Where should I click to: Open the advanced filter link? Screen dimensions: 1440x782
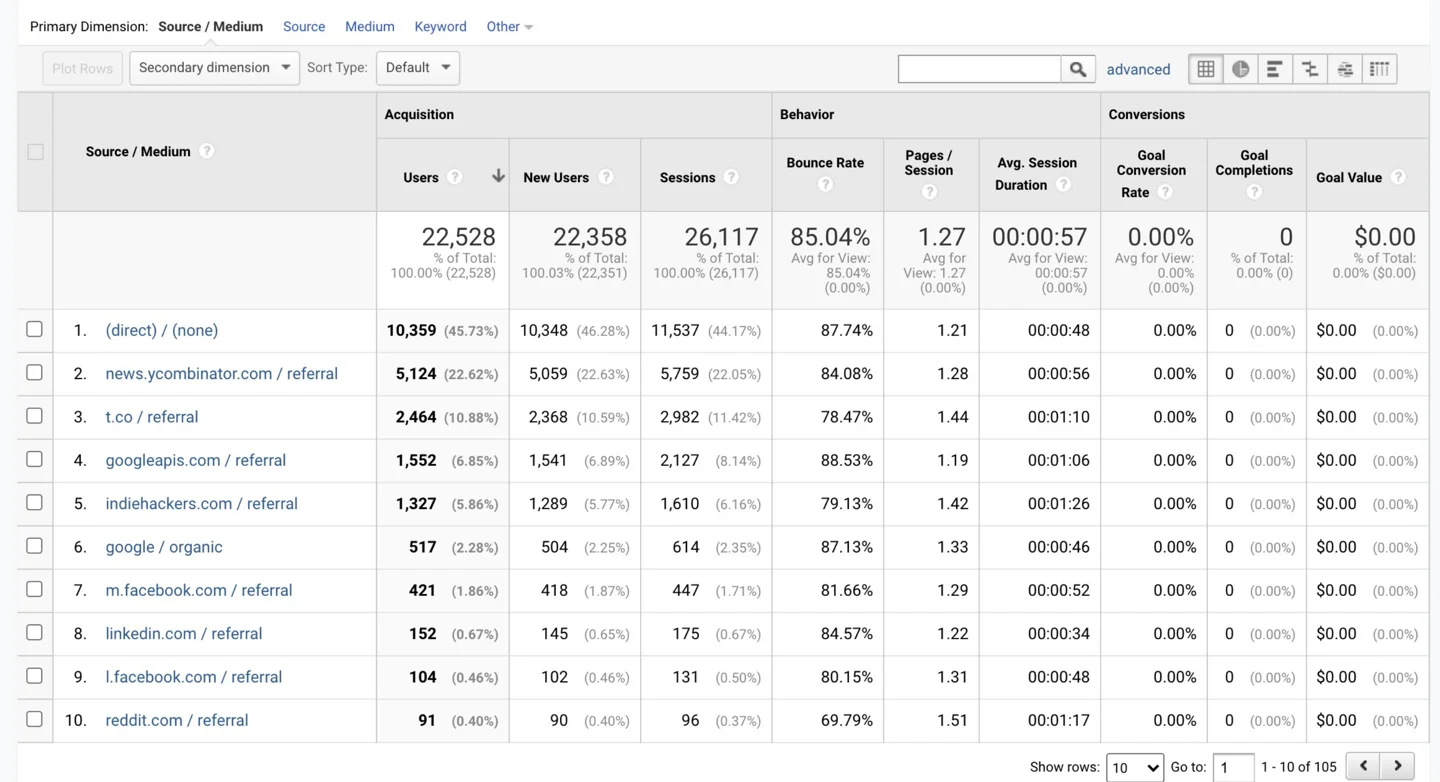point(1138,69)
